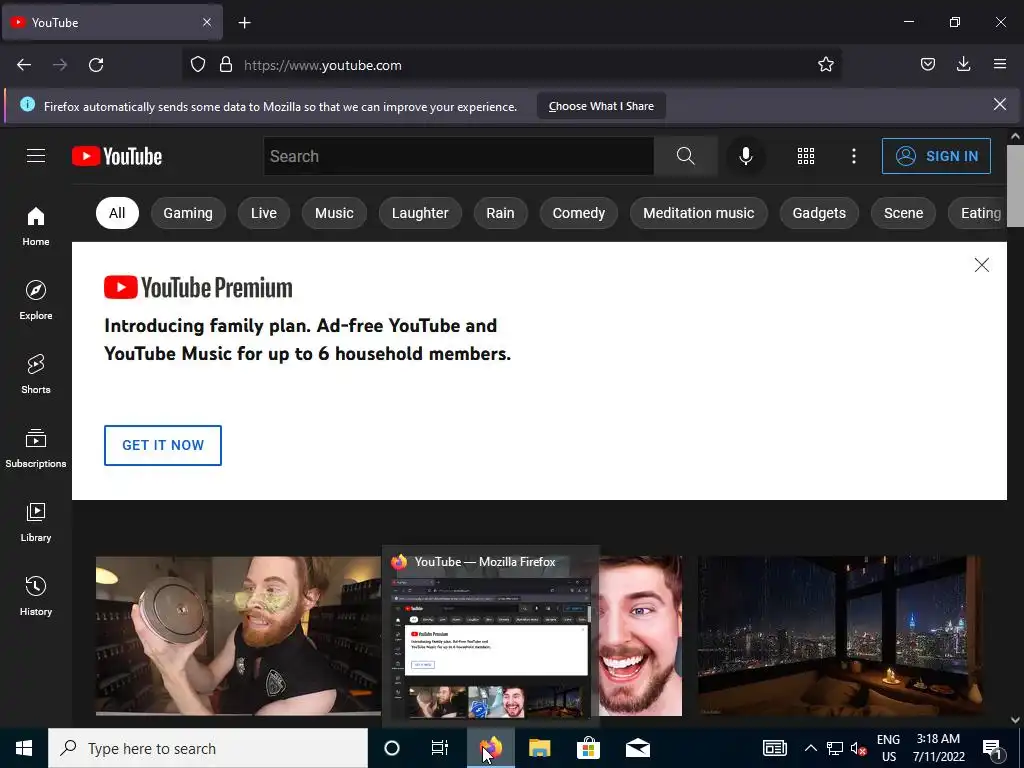The width and height of the screenshot is (1024, 768).
Task: Open a new browser tab
Action: (244, 23)
